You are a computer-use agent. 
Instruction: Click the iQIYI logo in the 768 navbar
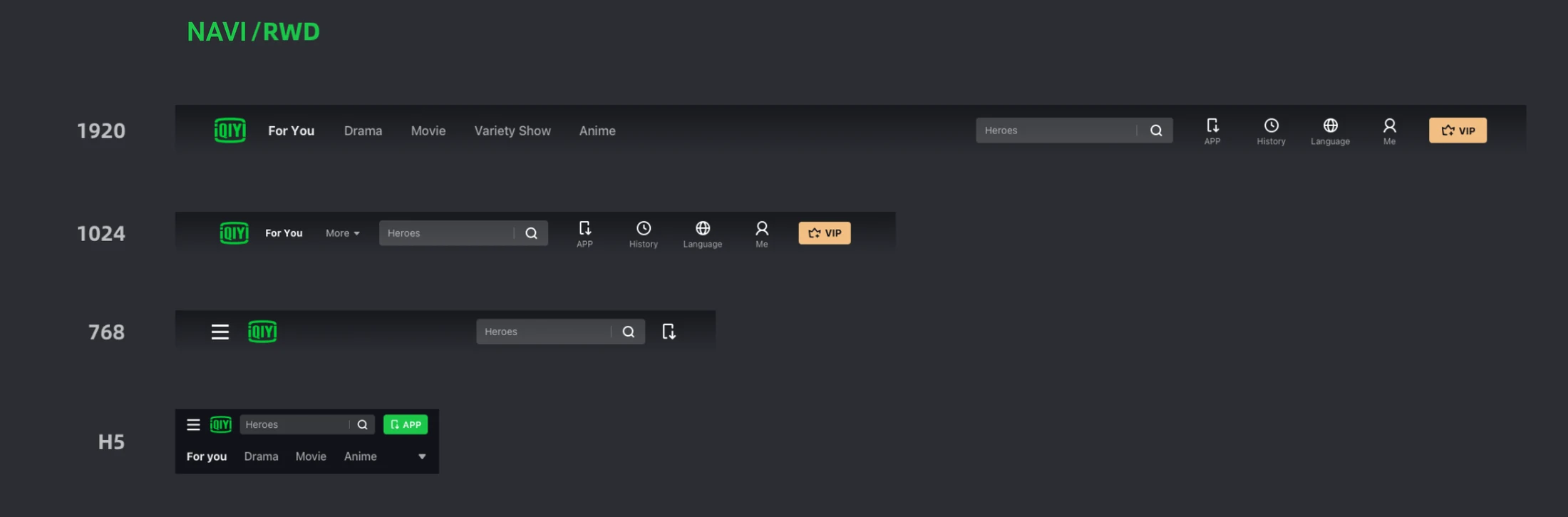[262, 332]
